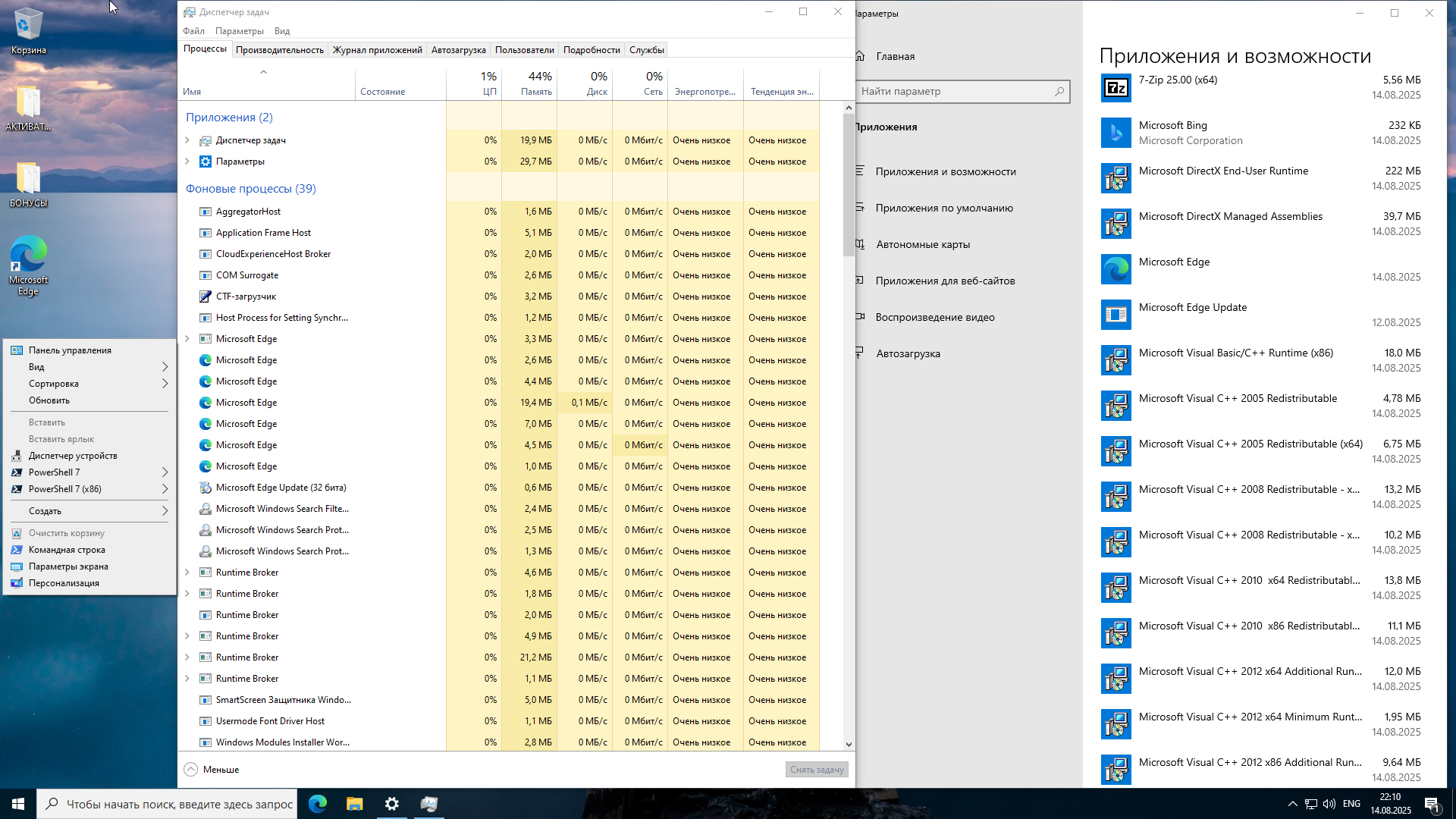Click the Снять задачу button
This screenshot has width=1456, height=819.
817,770
